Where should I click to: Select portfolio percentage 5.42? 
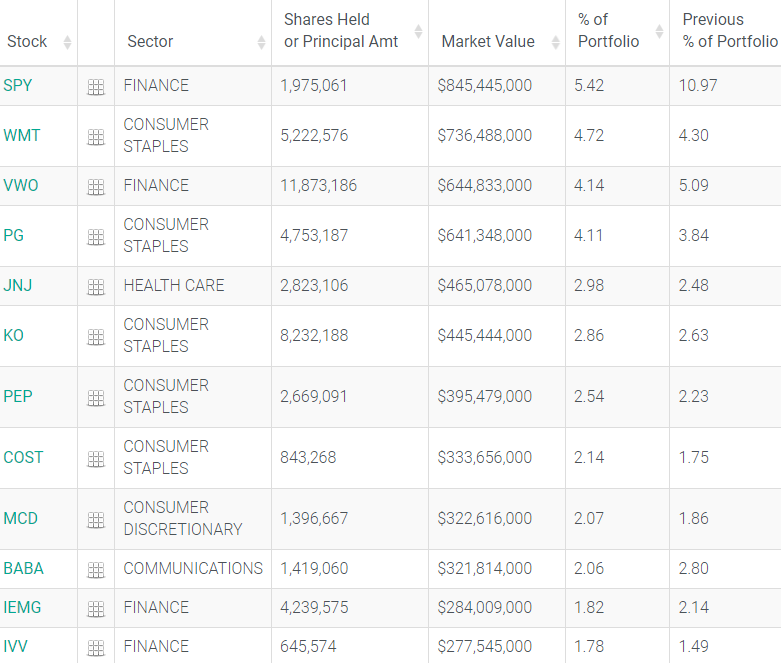[589, 85]
